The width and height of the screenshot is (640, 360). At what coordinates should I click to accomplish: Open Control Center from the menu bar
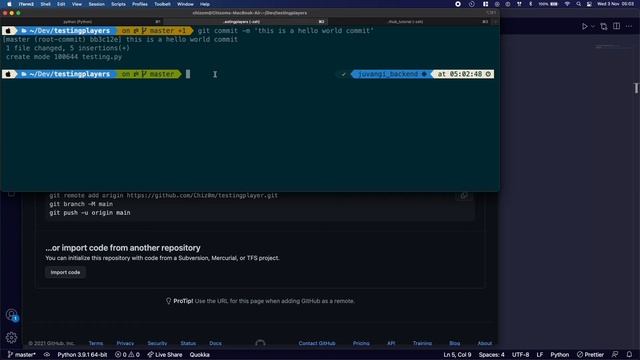589,4
